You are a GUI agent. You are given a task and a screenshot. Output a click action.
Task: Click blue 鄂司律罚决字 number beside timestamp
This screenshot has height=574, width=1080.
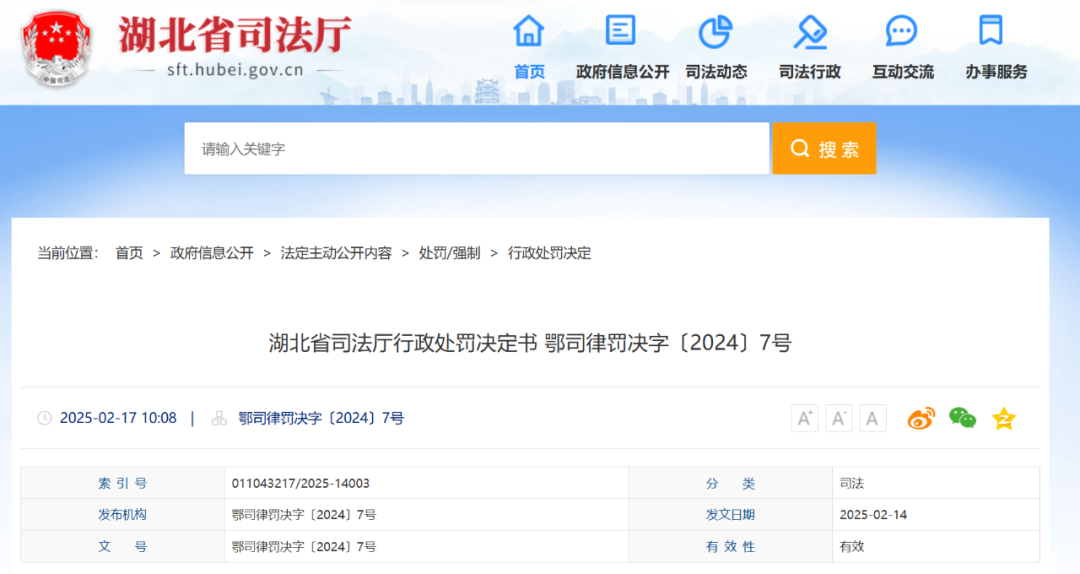coord(321,418)
